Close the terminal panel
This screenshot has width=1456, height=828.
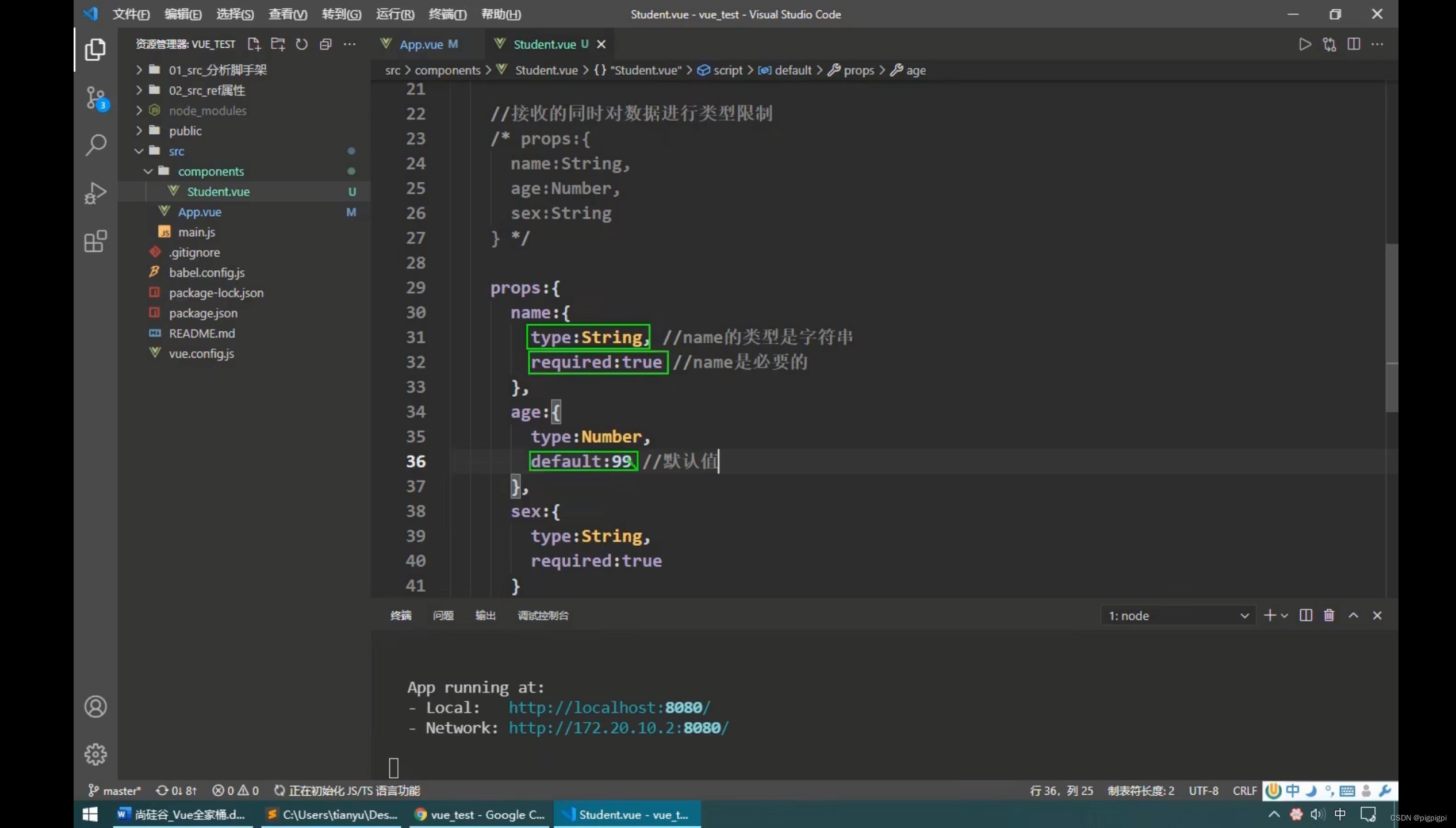[x=1377, y=615]
